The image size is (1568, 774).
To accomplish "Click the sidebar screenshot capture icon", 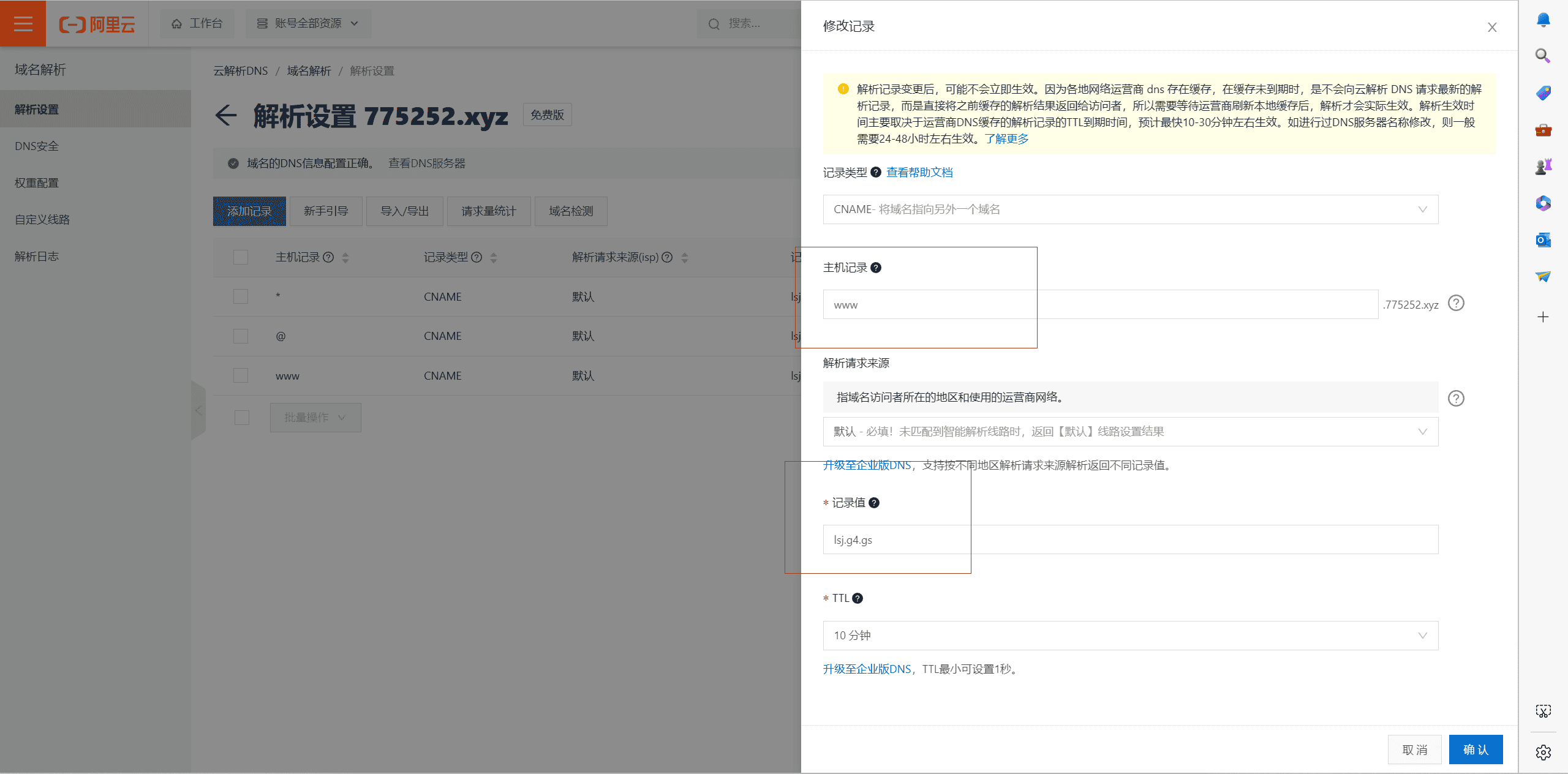I will pyautogui.click(x=1543, y=711).
